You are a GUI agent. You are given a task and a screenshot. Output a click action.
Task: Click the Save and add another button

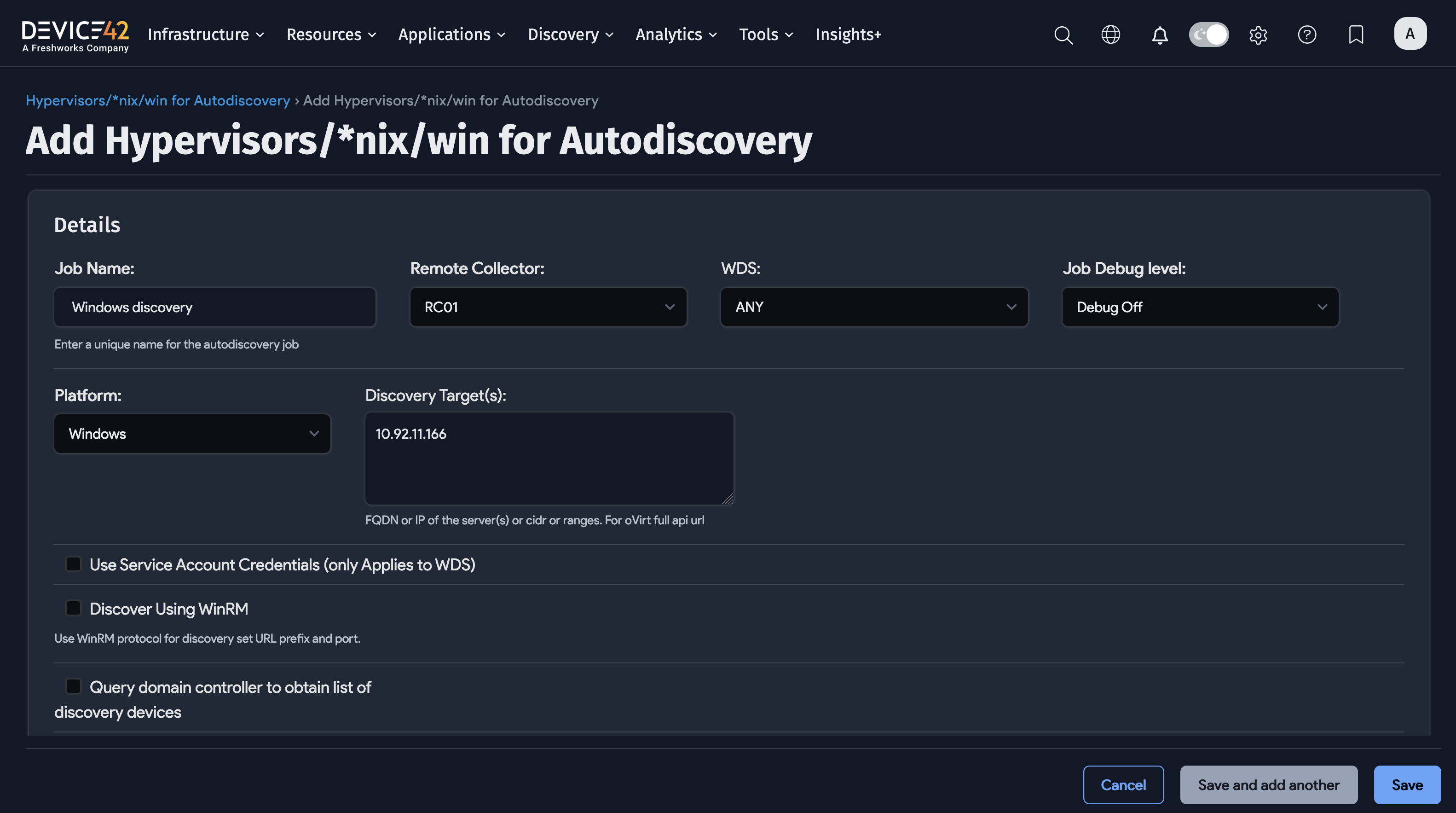coord(1268,784)
